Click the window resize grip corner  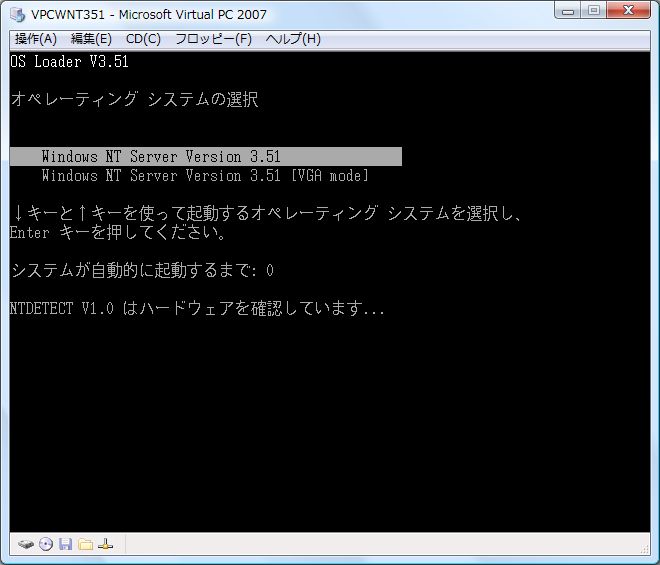[644, 549]
